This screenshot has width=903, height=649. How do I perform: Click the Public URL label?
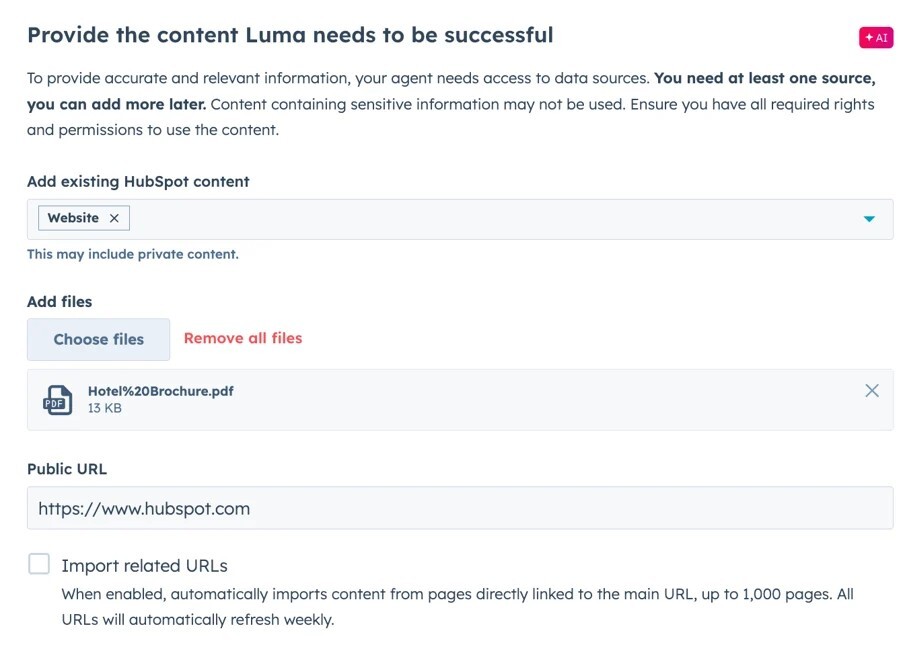pos(67,469)
